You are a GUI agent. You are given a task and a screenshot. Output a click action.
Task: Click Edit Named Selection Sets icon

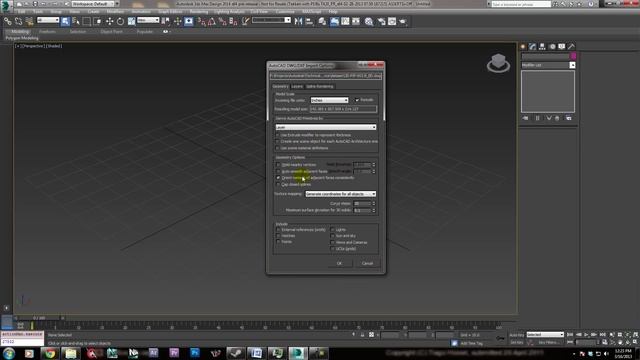click(245, 21)
